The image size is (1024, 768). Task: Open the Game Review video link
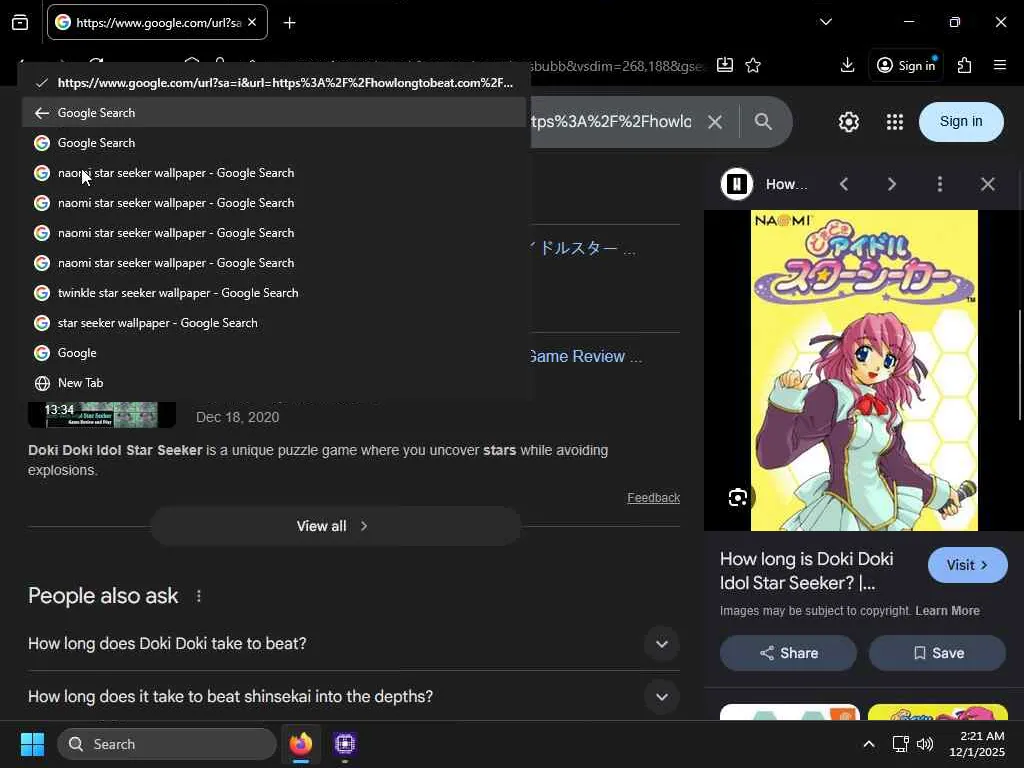tap(585, 357)
